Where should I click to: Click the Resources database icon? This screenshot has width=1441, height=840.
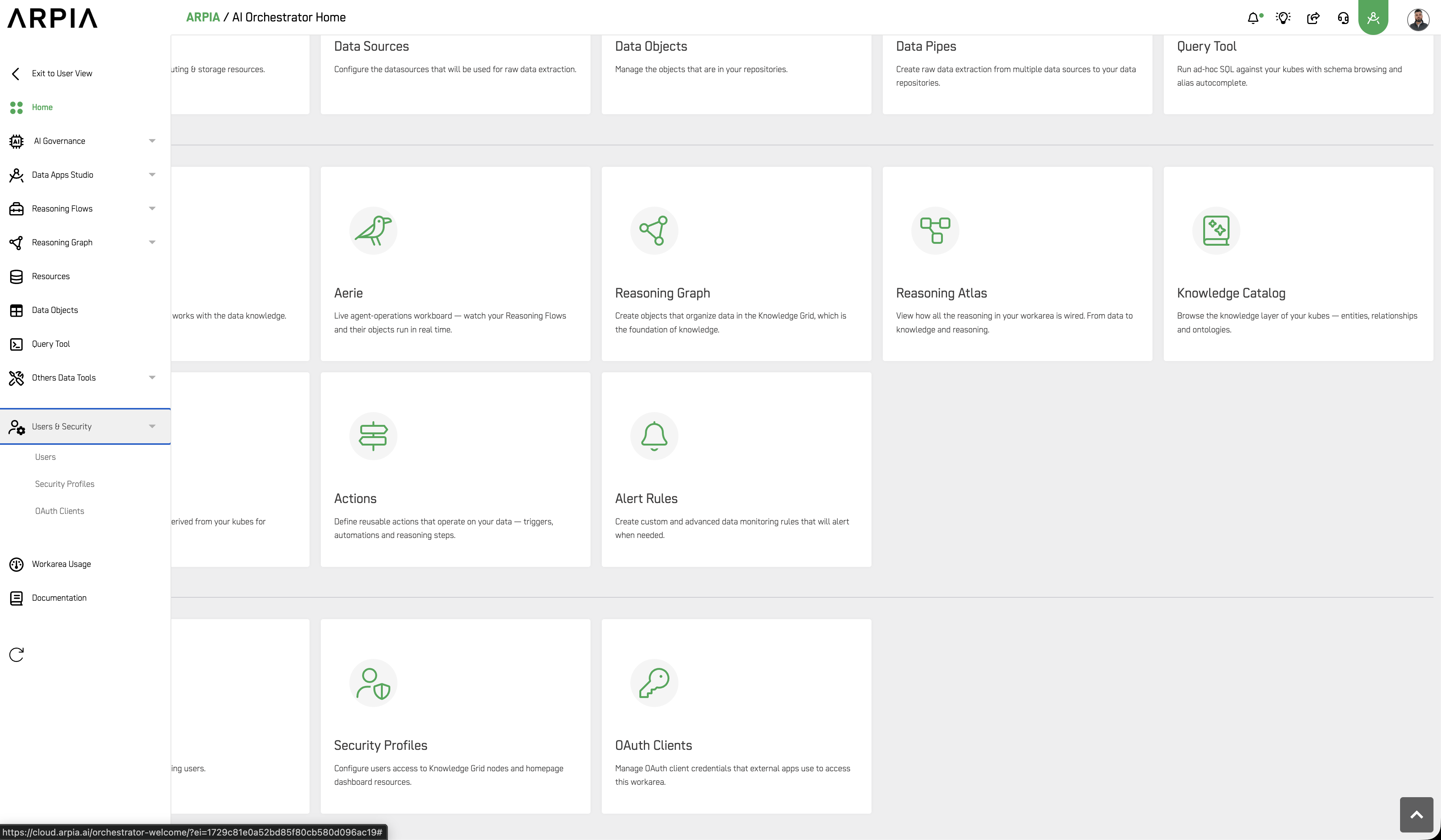point(17,276)
